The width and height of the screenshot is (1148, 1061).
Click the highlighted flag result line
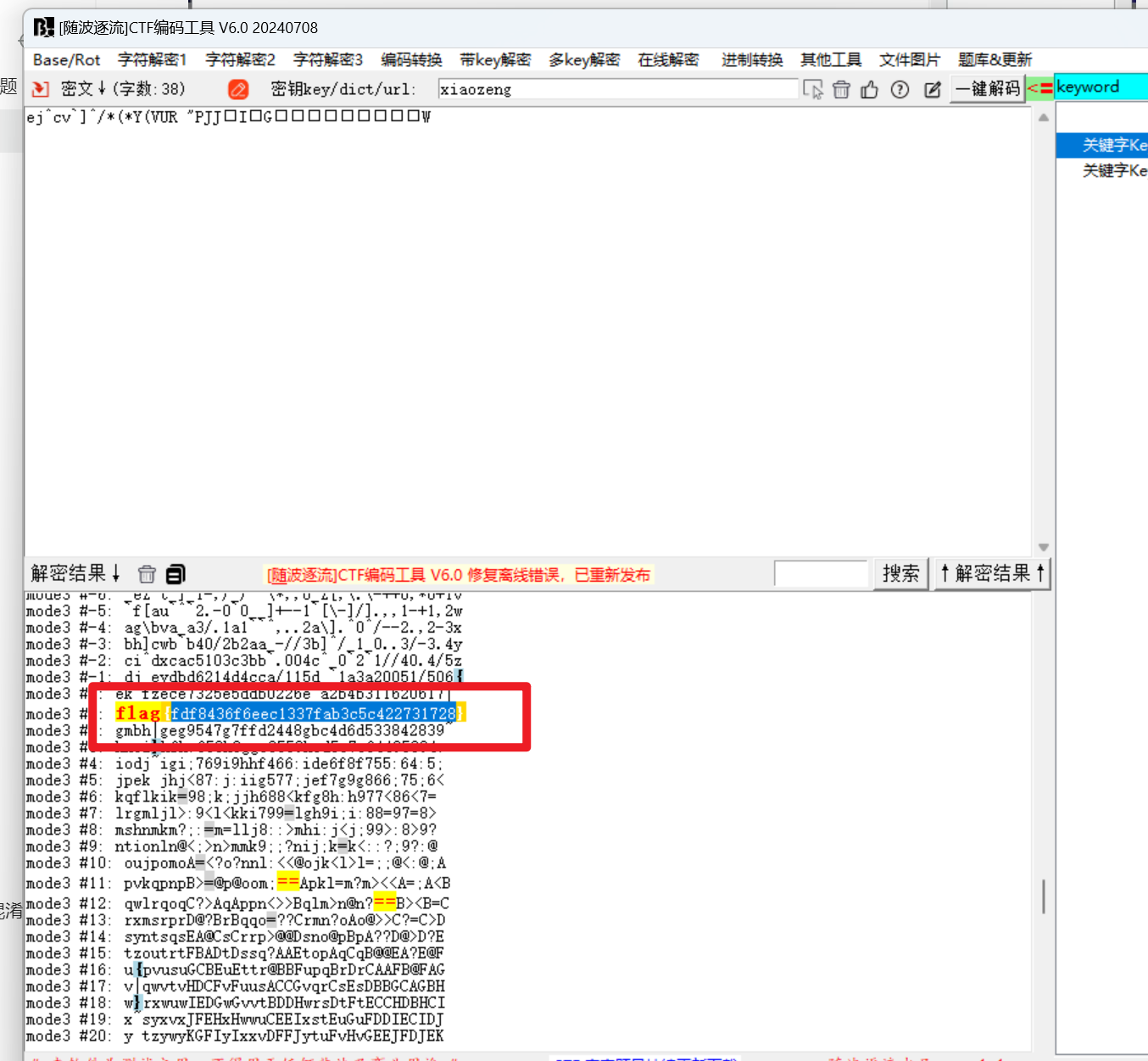coord(291,713)
